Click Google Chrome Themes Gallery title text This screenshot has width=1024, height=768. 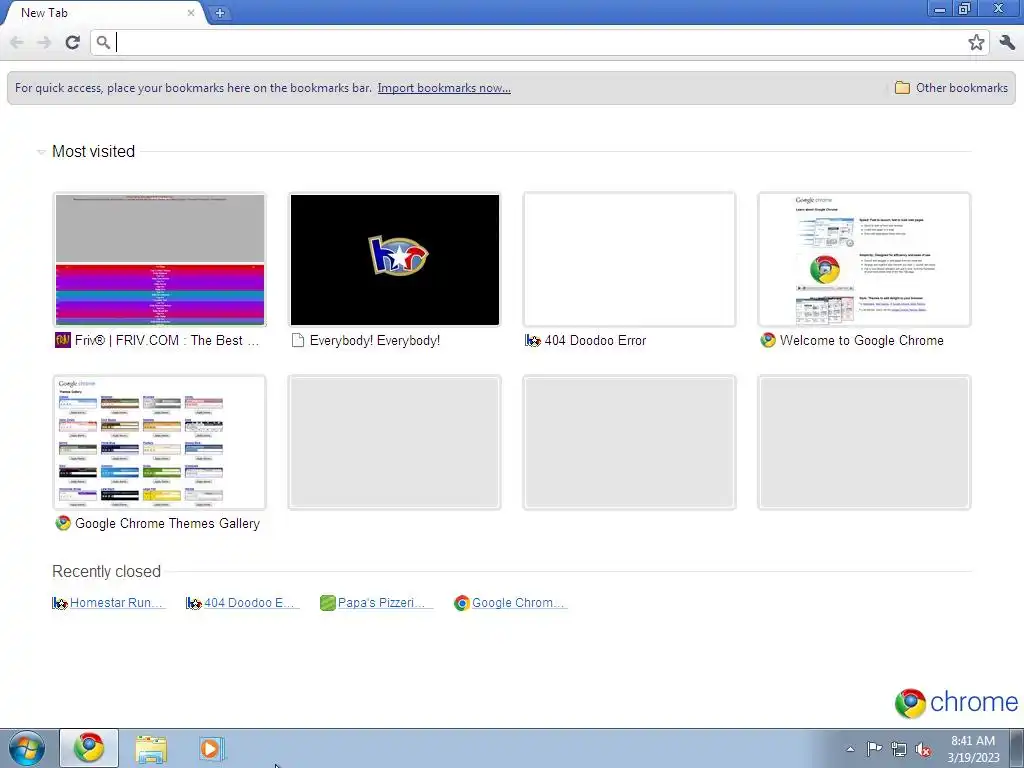(167, 523)
